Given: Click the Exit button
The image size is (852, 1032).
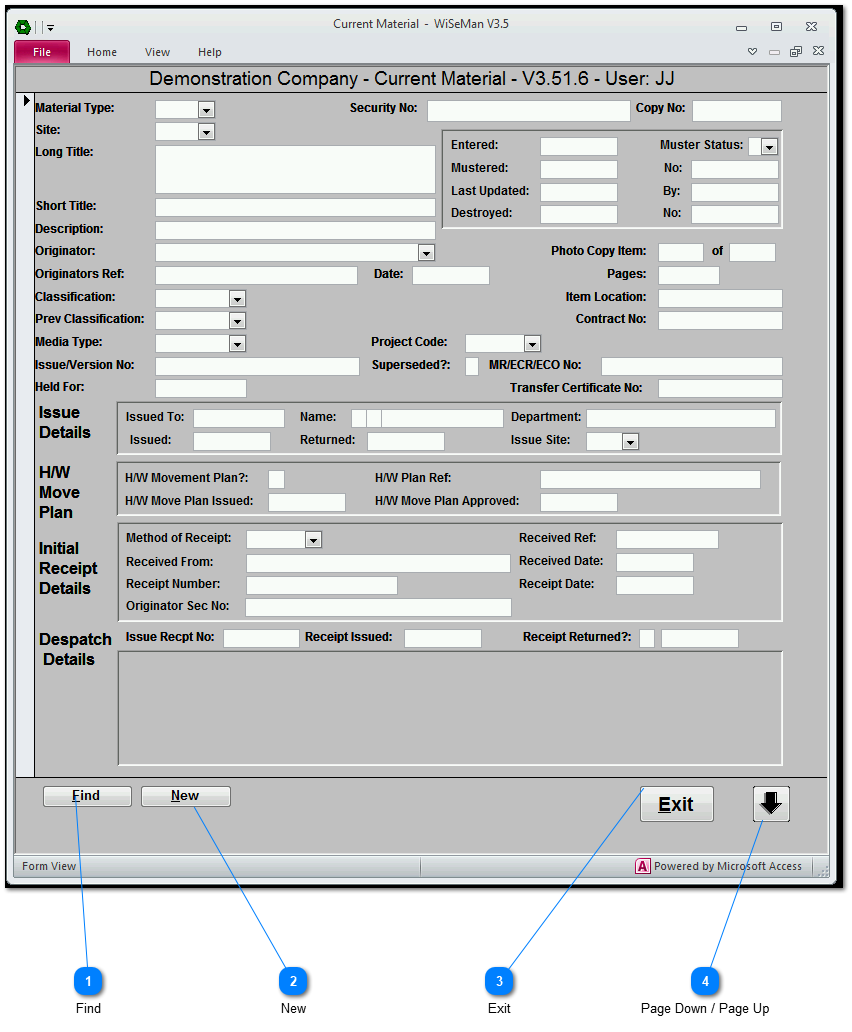Looking at the screenshot, I should pyautogui.click(x=676, y=804).
